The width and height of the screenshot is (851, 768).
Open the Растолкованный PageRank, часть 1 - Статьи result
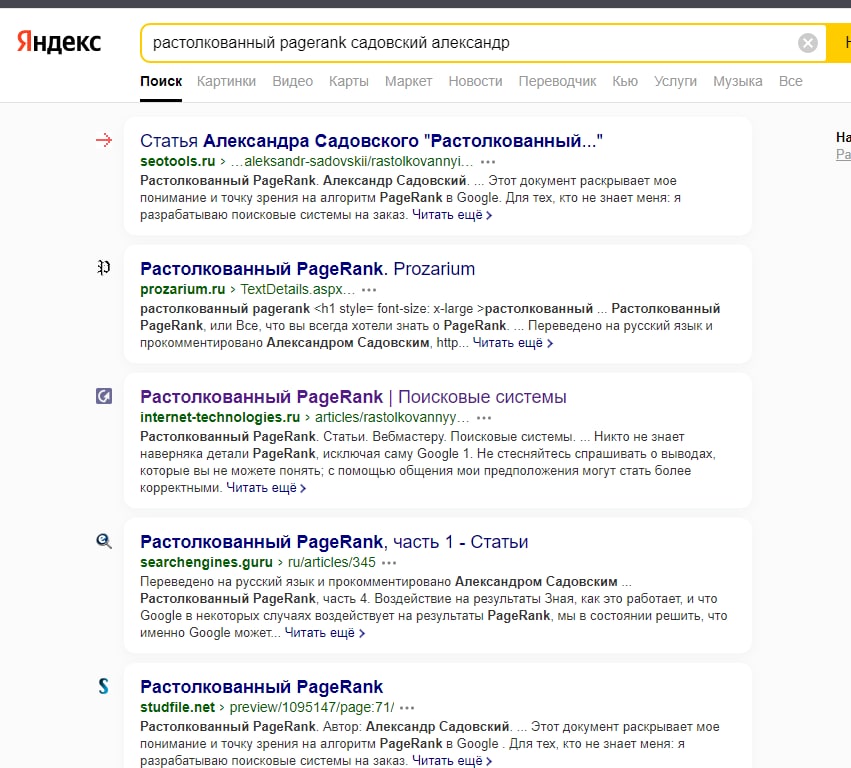click(x=334, y=542)
